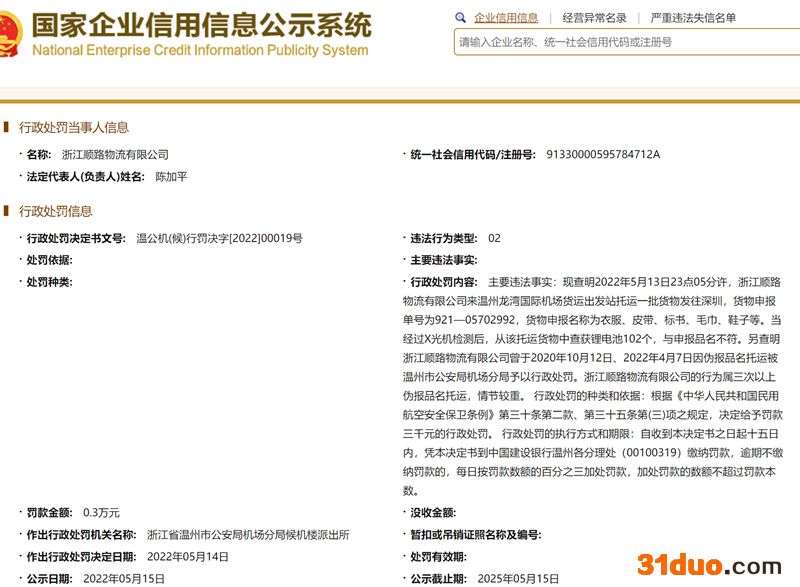Image resolution: width=800 pixels, height=587 pixels.
Task: Click the magnifier search icon
Action: pos(460,18)
